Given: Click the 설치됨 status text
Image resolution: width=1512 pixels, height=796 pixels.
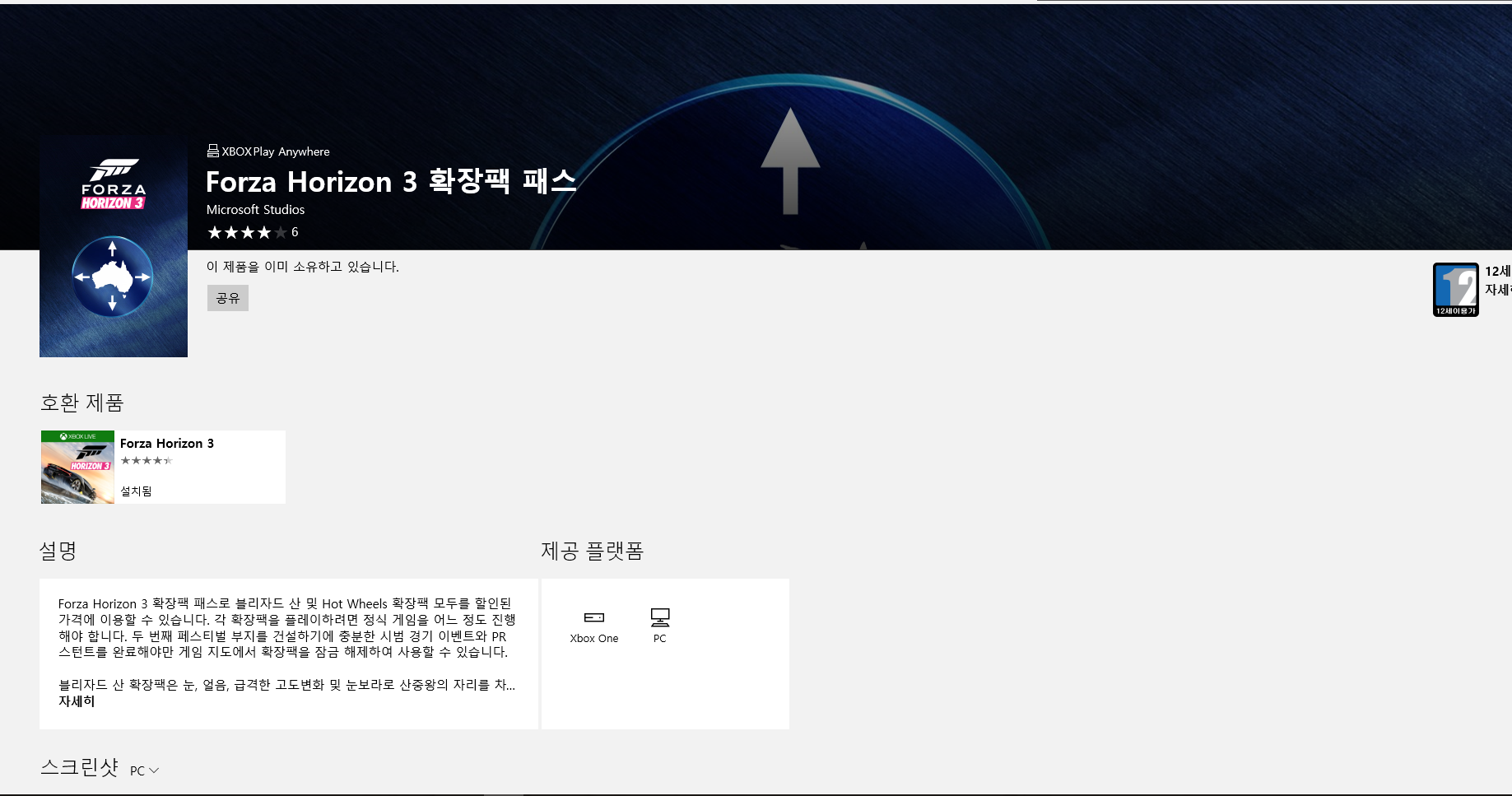Looking at the screenshot, I should (137, 491).
